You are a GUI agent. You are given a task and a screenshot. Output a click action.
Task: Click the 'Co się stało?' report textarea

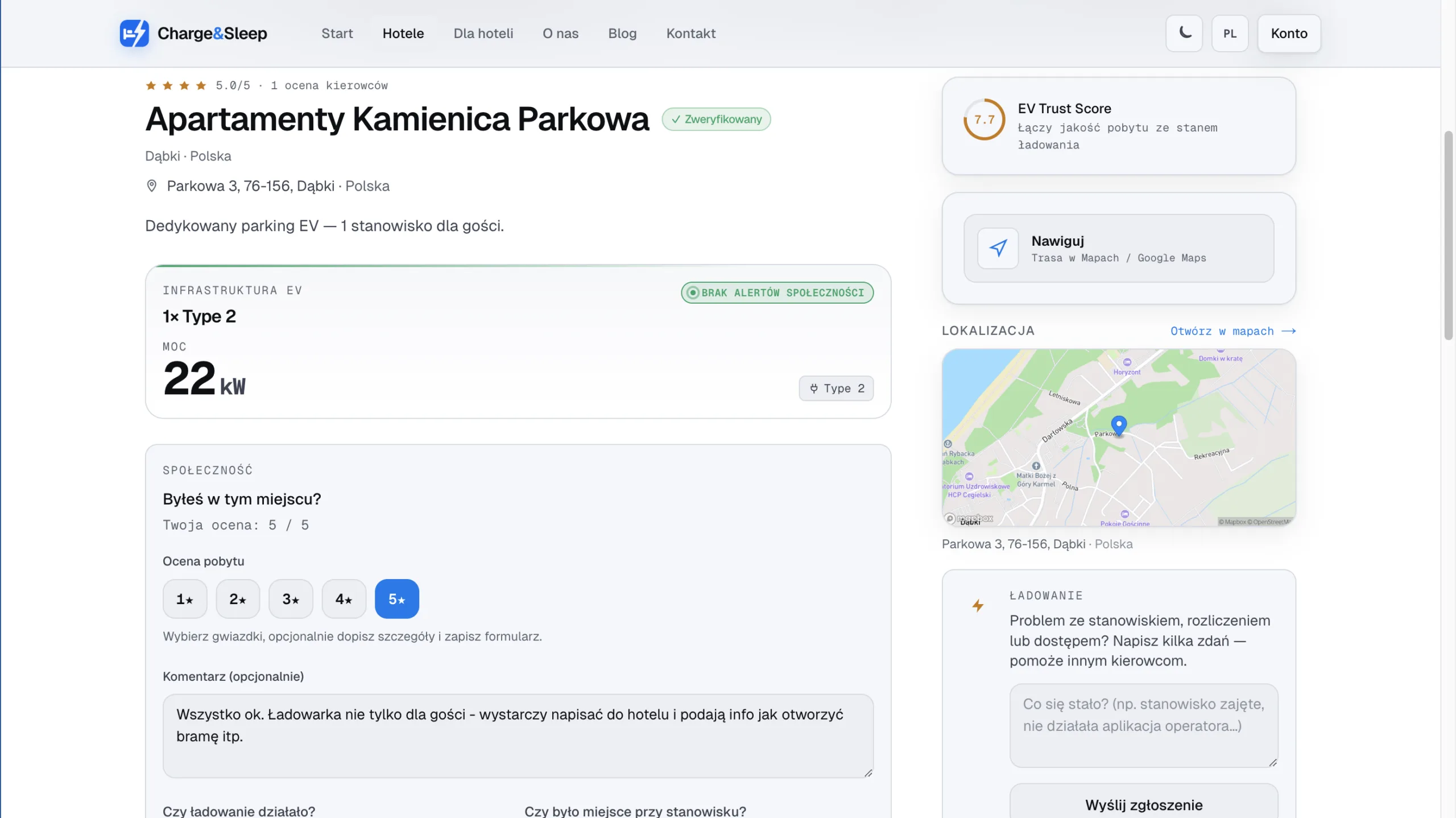pyautogui.click(x=1143, y=725)
